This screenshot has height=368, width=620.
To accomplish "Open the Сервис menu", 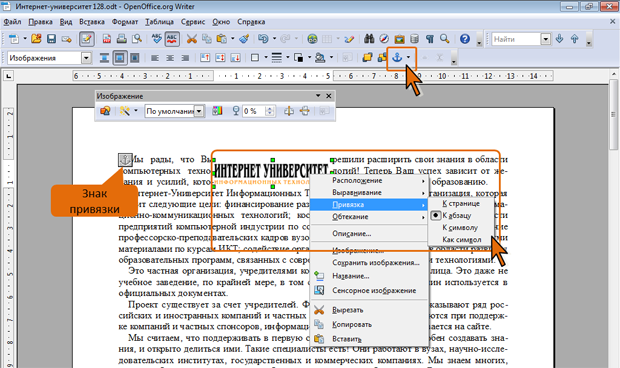I will 193,22.
